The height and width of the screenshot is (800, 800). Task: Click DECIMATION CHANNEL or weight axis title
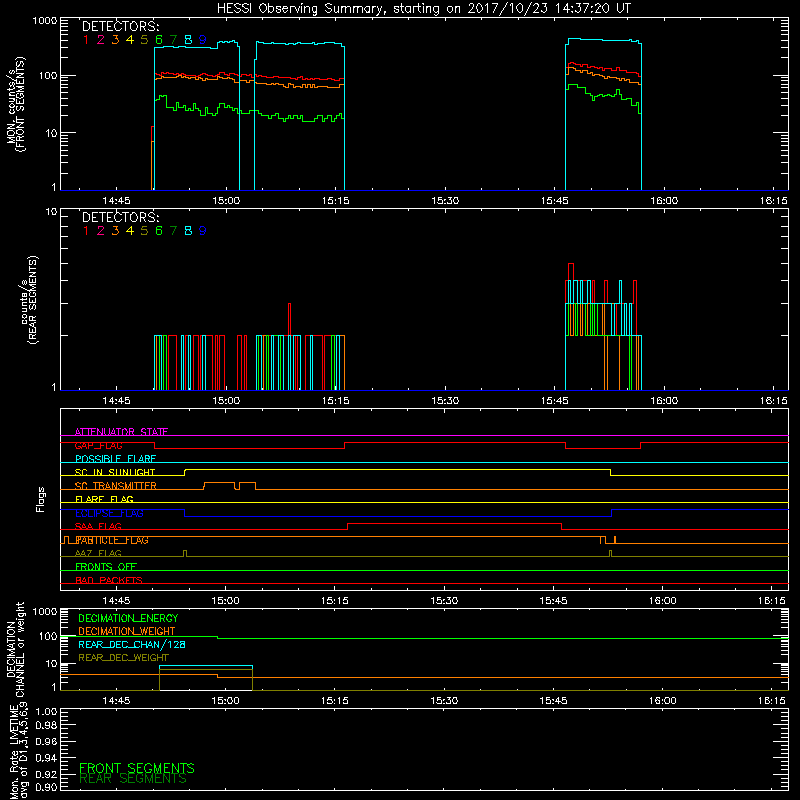[x=15, y=649]
